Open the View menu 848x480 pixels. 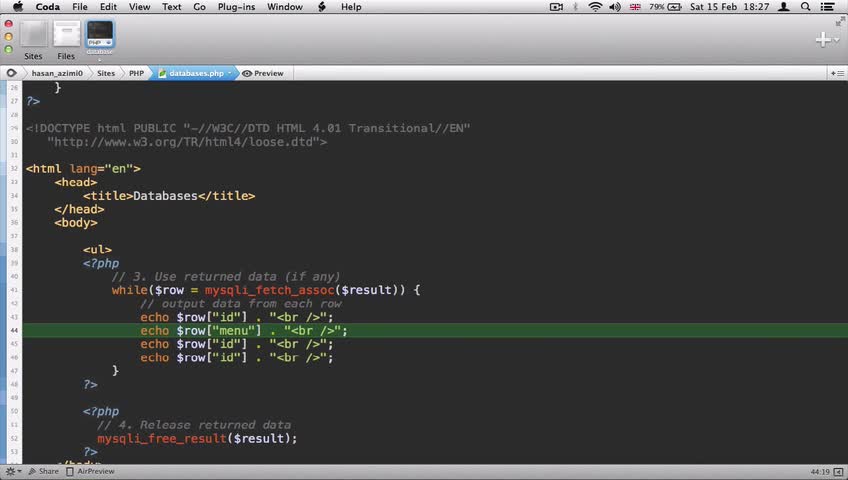(x=139, y=6)
